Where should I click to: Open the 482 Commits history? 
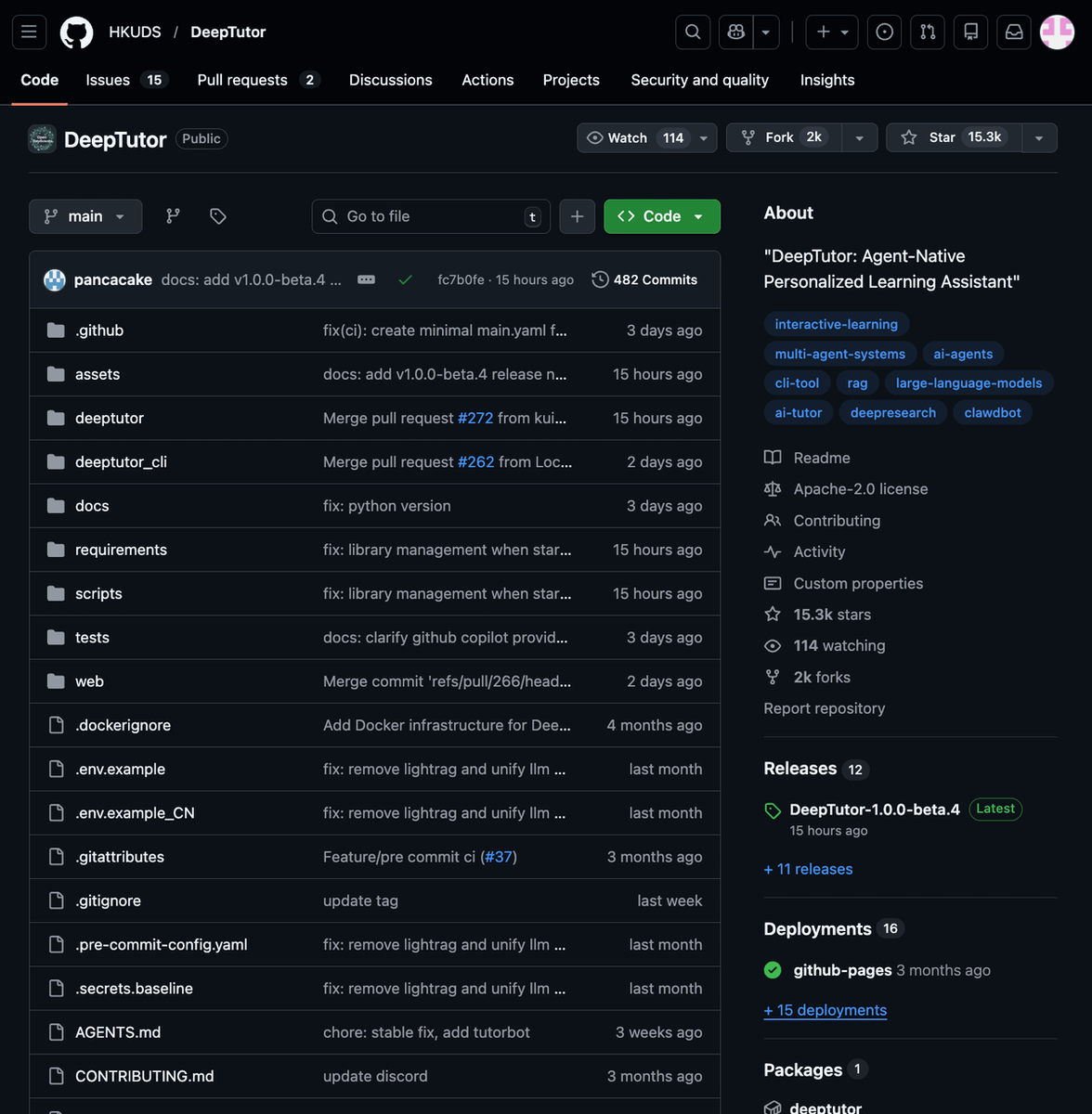[644, 279]
